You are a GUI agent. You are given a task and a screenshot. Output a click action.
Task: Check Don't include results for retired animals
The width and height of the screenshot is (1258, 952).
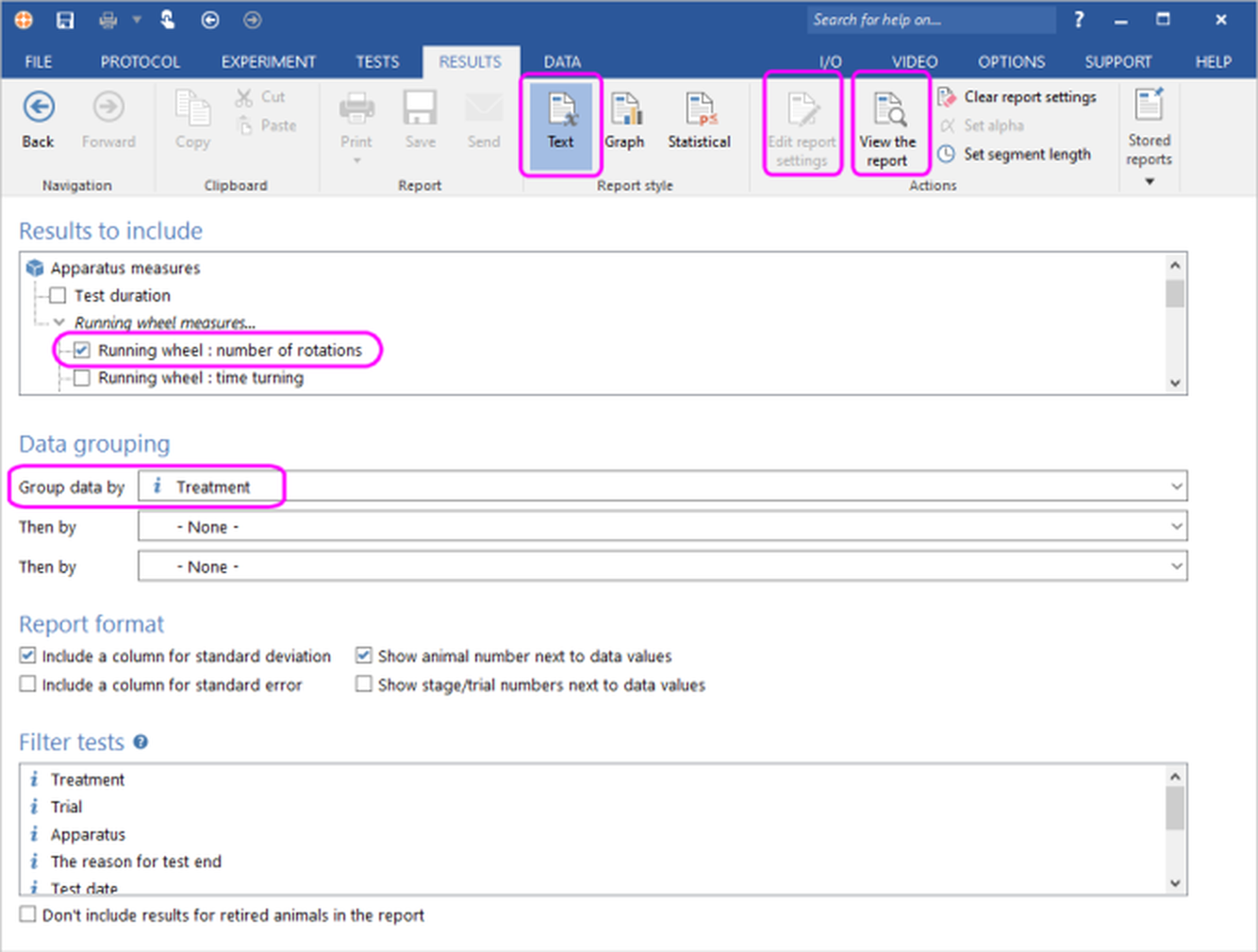[28, 914]
